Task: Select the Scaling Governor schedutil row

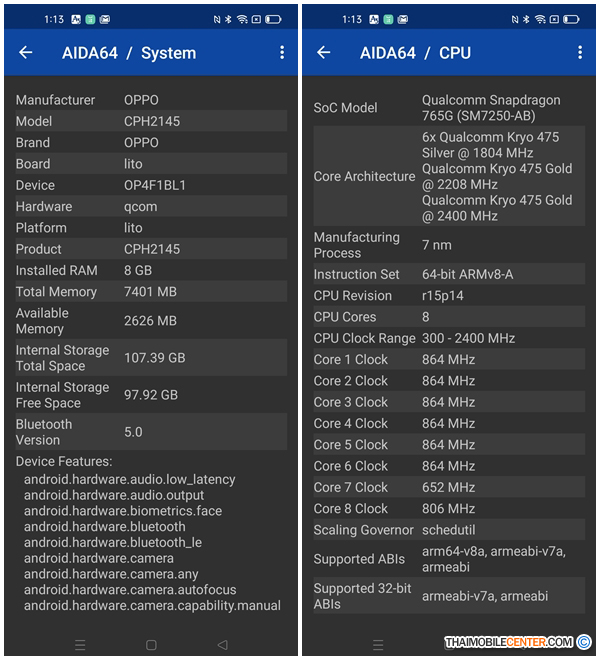Action: [449, 530]
